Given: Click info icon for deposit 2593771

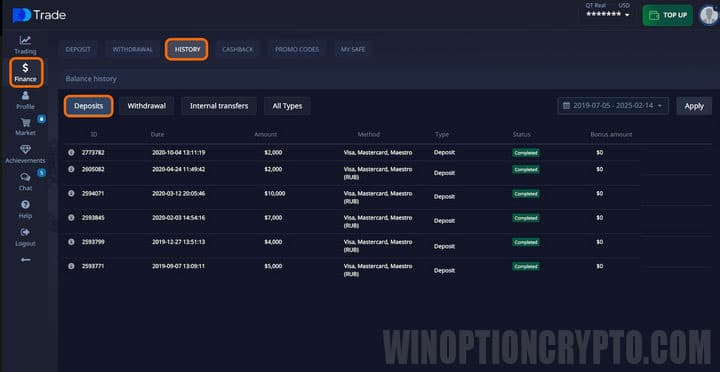Looking at the screenshot, I should click(71, 266).
